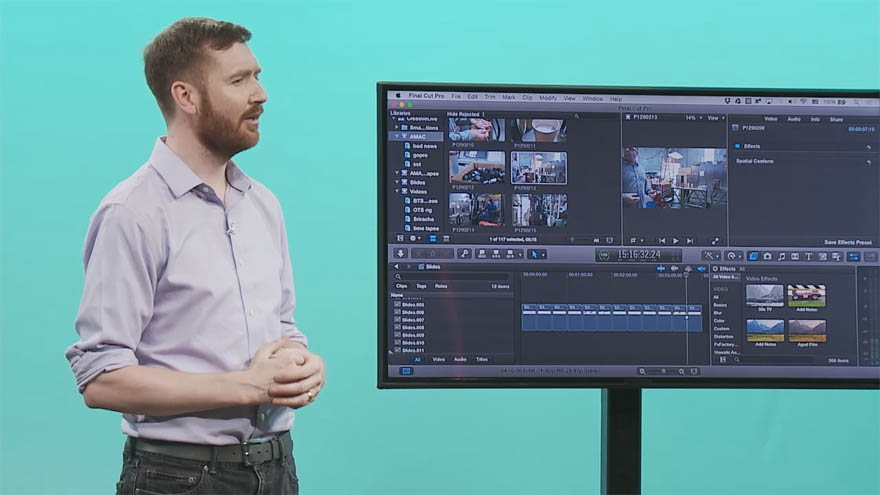880x495 pixels.
Task: Reset Effects with its hooked arrow
Action: point(868,147)
